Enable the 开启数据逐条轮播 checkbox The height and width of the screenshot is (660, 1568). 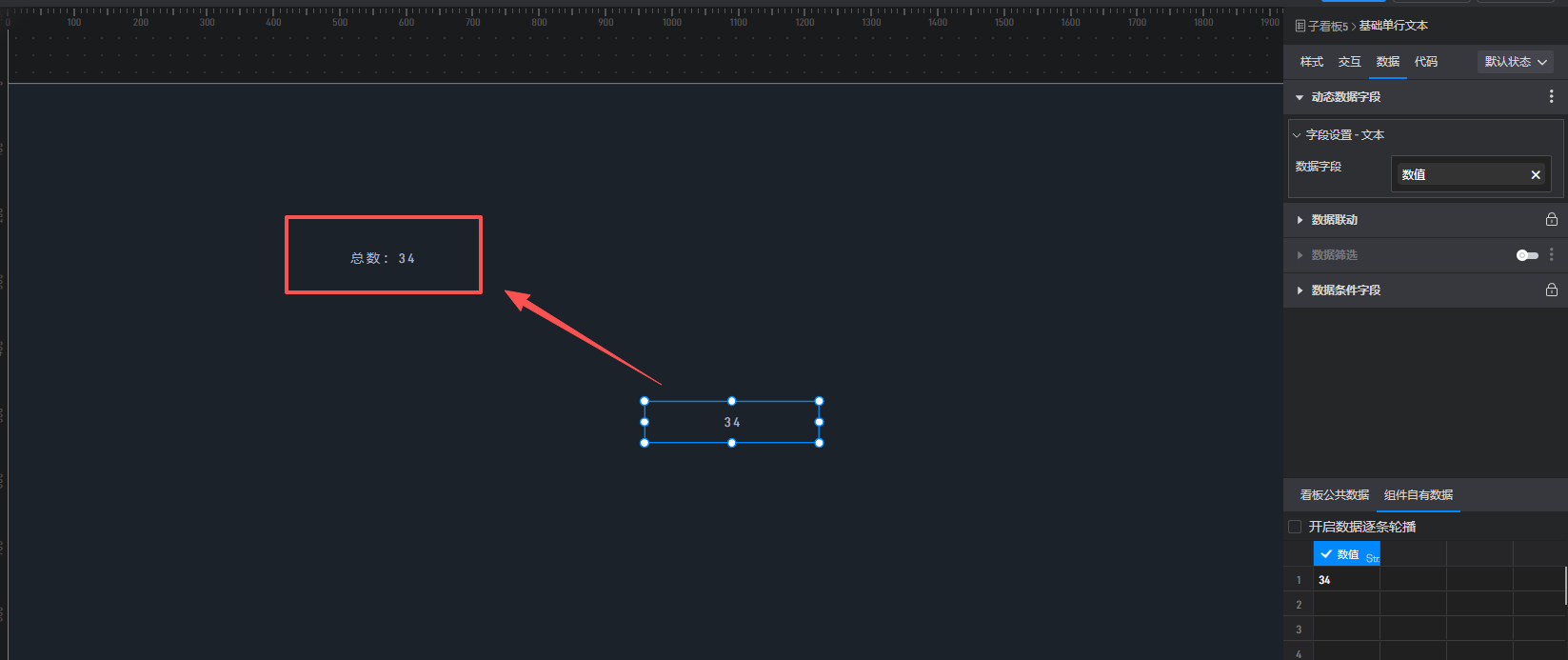coord(1295,527)
